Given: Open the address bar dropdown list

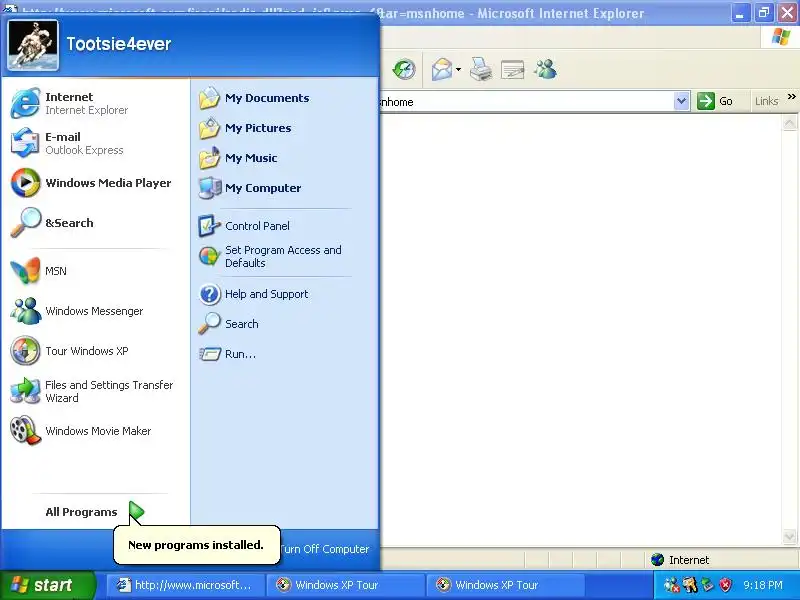Looking at the screenshot, I should (682, 101).
